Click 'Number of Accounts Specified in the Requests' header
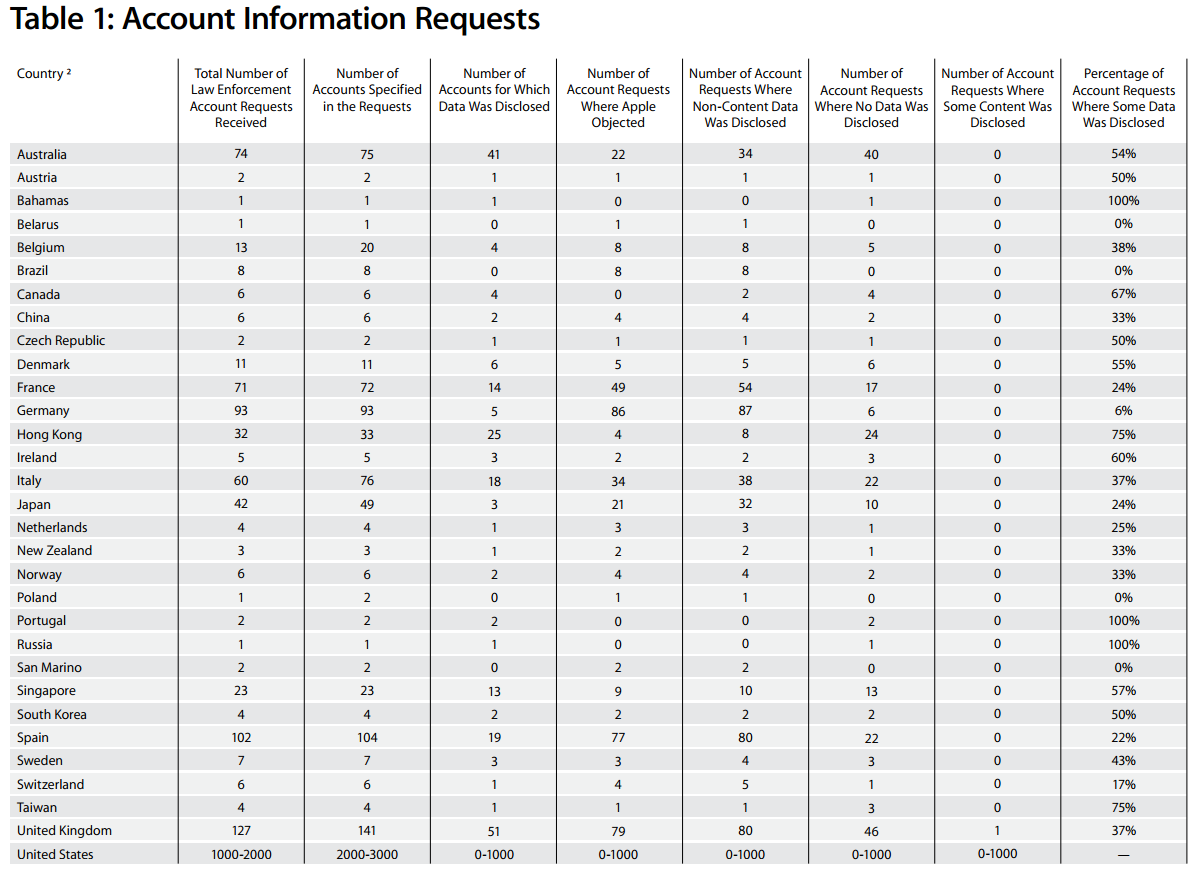The height and width of the screenshot is (870, 1197). pos(366,90)
